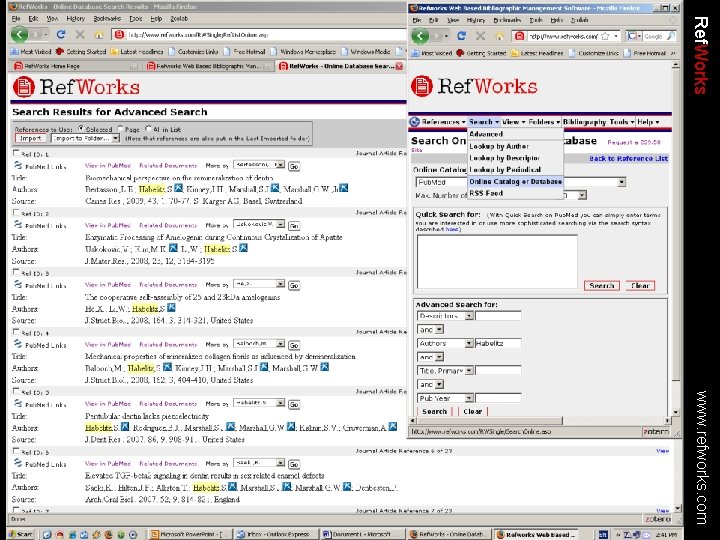Open Max Number of References dropdown
The width and height of the screenshot is (720, 540).
pyautogui.click(x=582, y=195)
